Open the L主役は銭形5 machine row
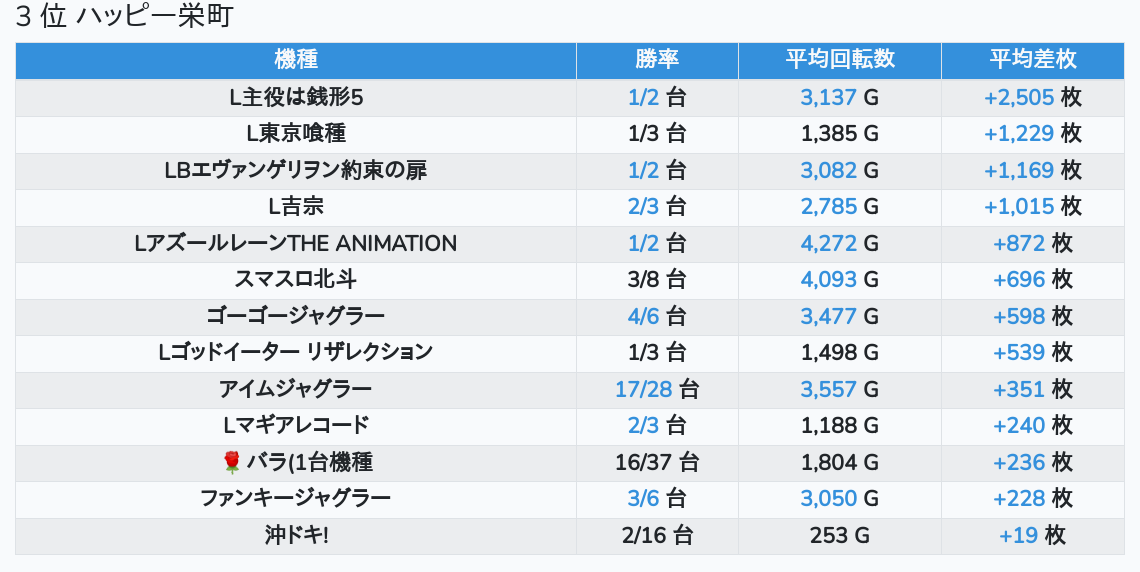 296,98
